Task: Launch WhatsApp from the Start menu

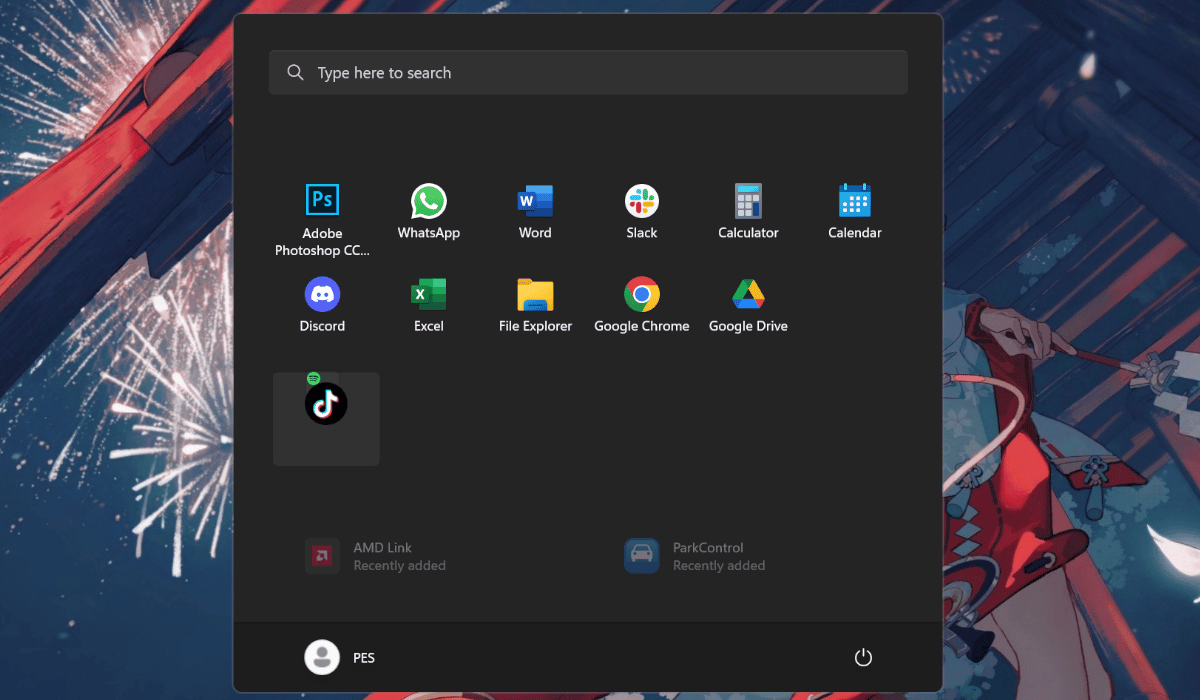Action: point(428,201)
